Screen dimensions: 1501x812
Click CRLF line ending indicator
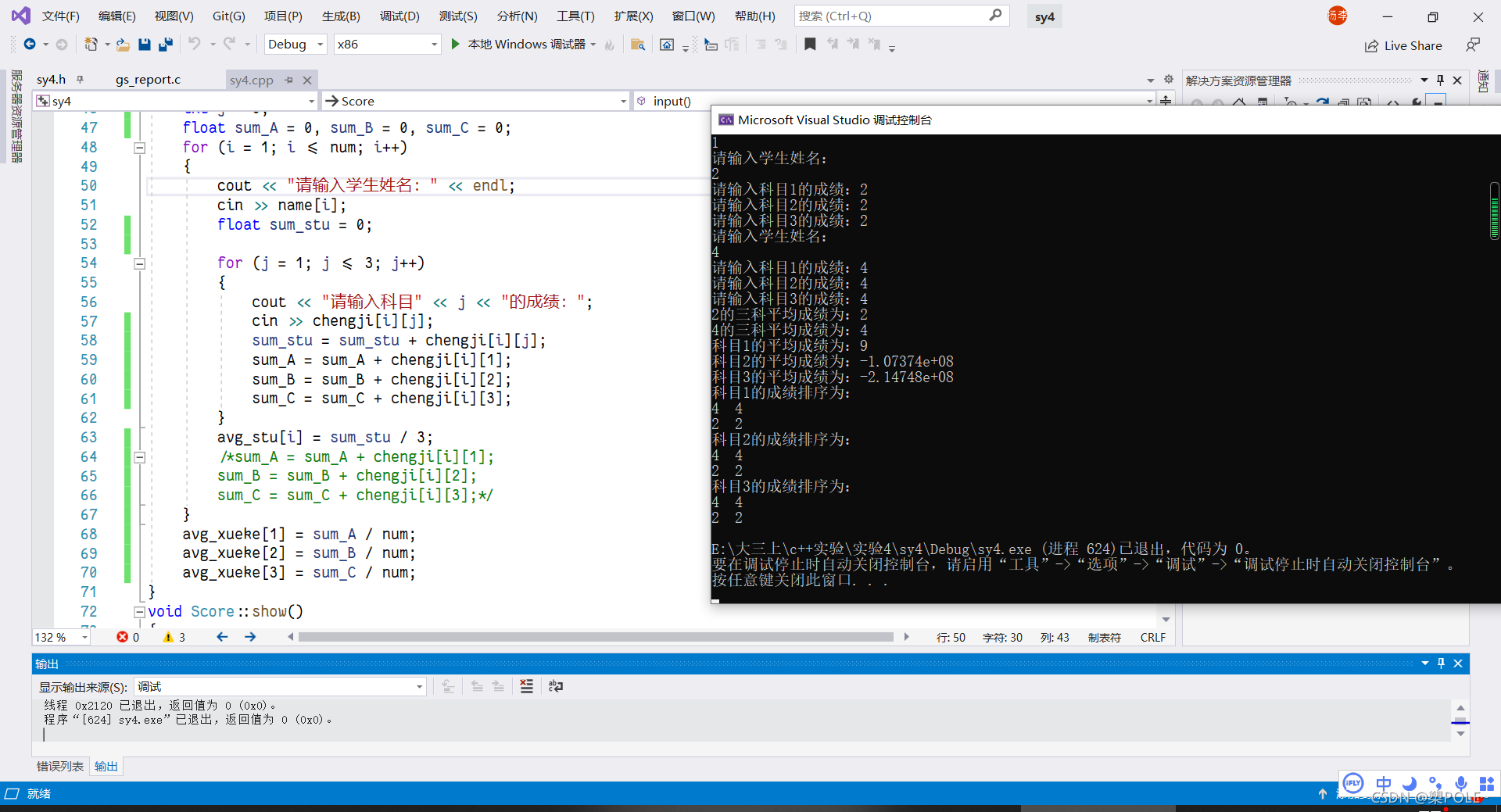coord(1152,637)
